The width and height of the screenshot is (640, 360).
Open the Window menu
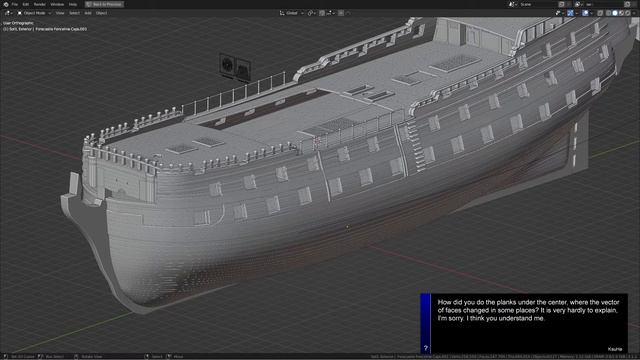click(x=57, y=4)
